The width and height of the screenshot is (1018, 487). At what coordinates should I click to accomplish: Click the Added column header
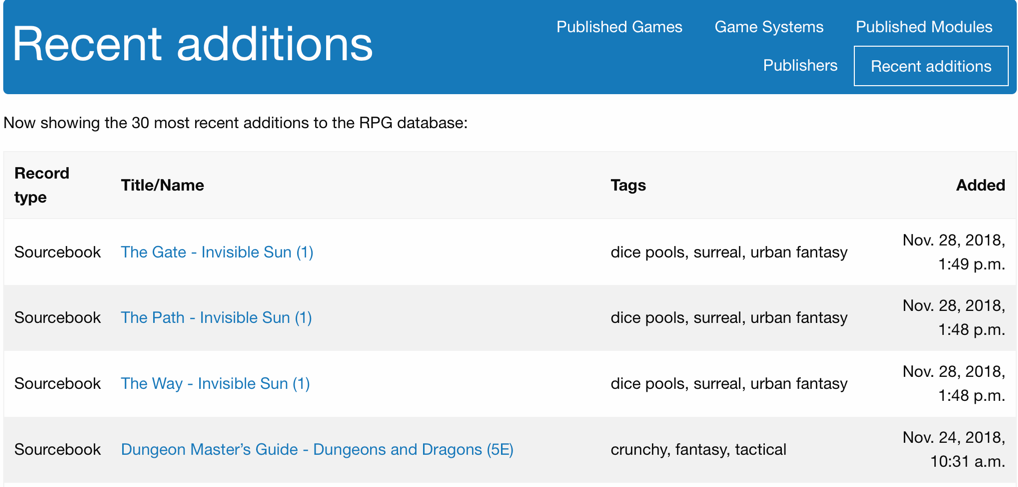(x=980, y=185)
